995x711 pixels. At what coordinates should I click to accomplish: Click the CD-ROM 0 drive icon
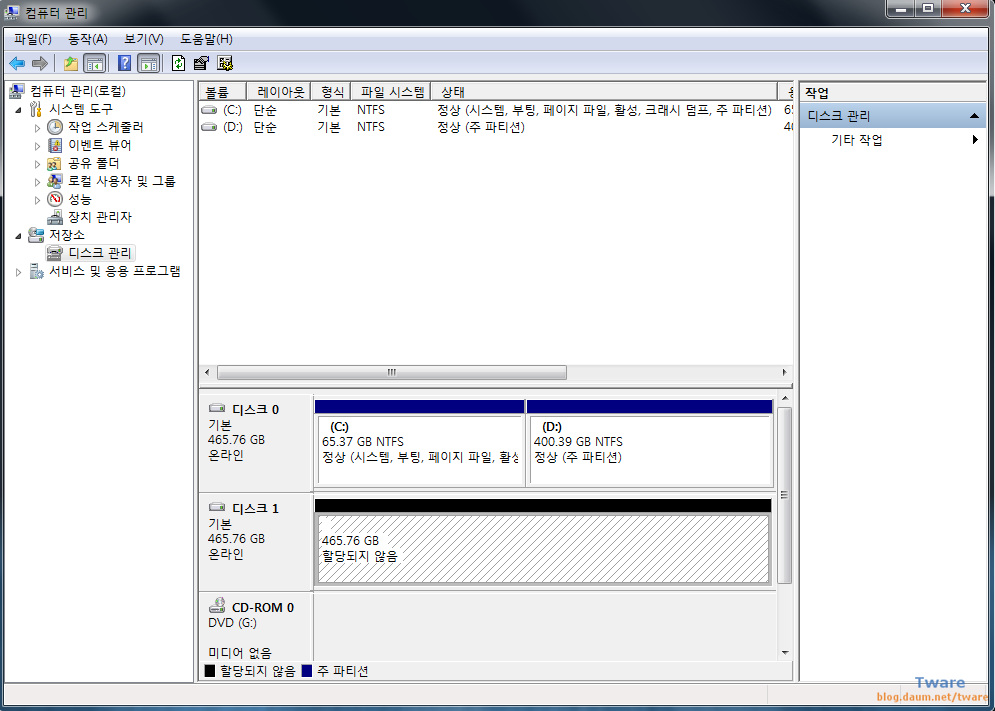pyautogui.click(x=218, y=604)
